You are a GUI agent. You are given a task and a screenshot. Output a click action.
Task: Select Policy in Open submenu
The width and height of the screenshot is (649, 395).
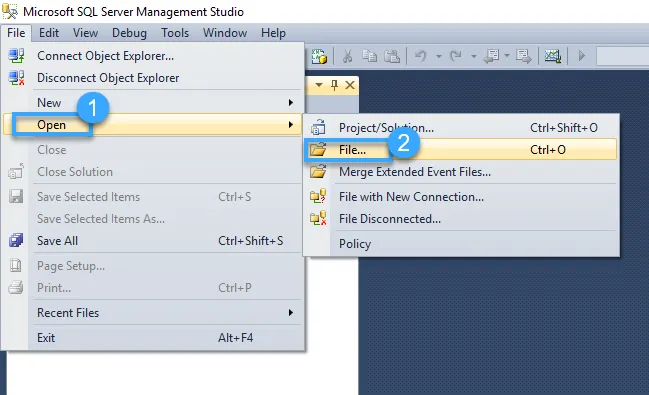coord(462,243)
